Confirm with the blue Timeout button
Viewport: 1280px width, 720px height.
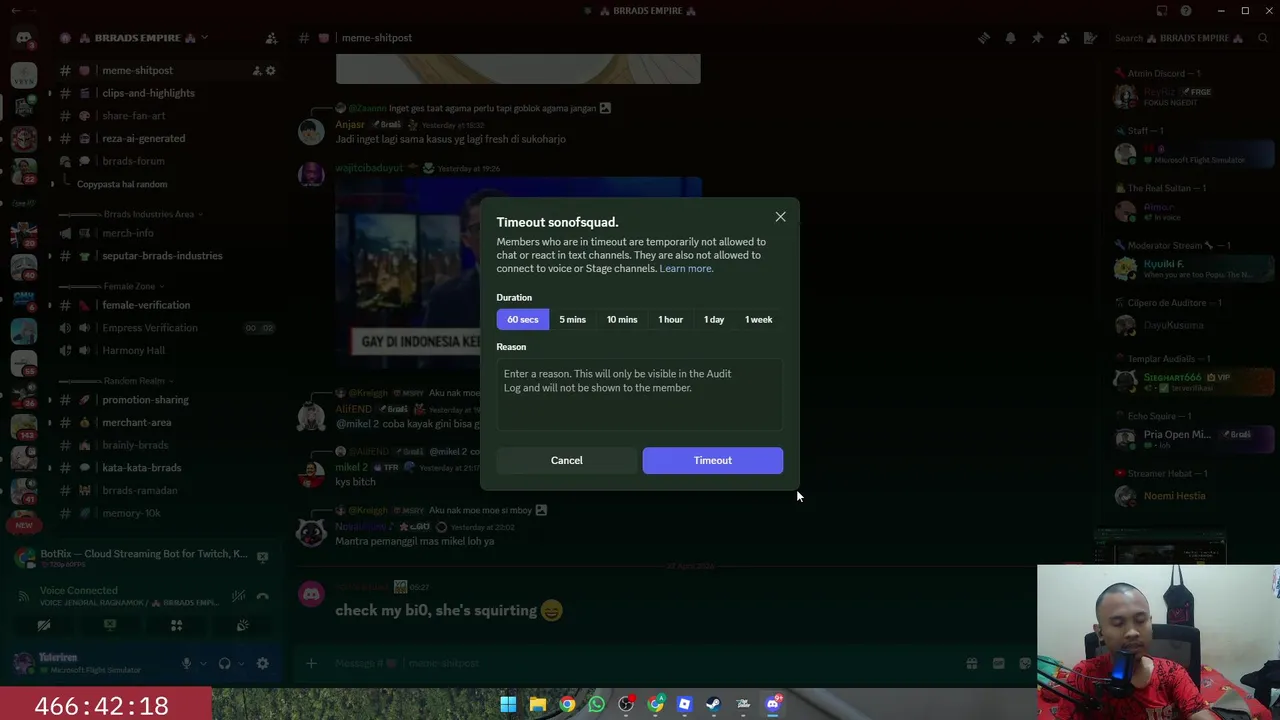click(x=713, y=460)
